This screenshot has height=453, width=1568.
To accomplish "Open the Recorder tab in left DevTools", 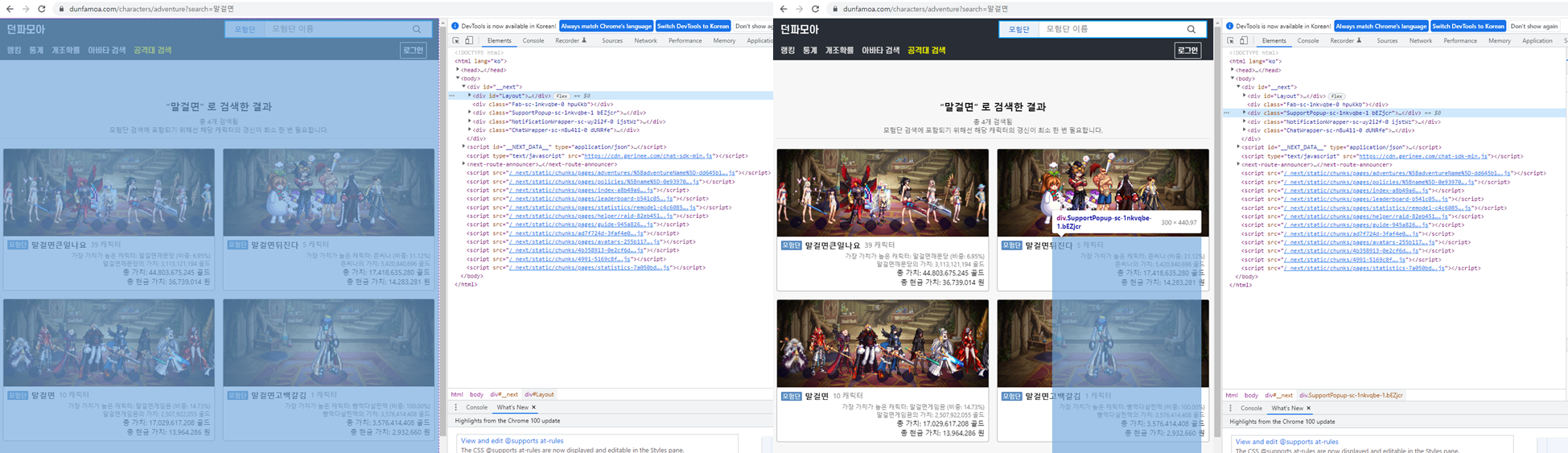I will coord(570,40).
